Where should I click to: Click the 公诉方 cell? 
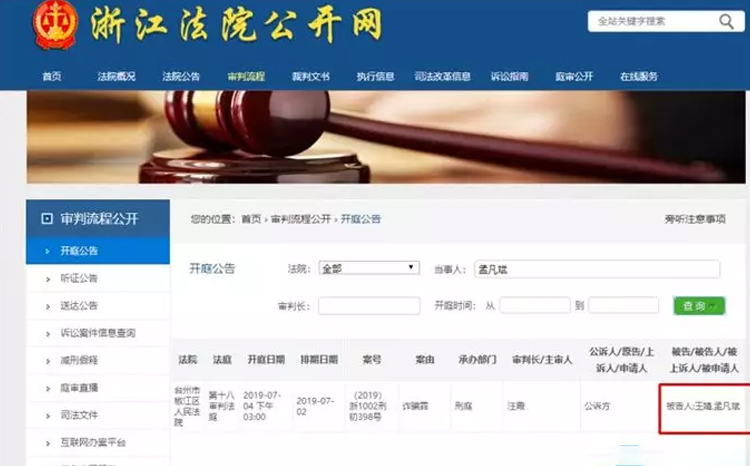pos(597,406)
